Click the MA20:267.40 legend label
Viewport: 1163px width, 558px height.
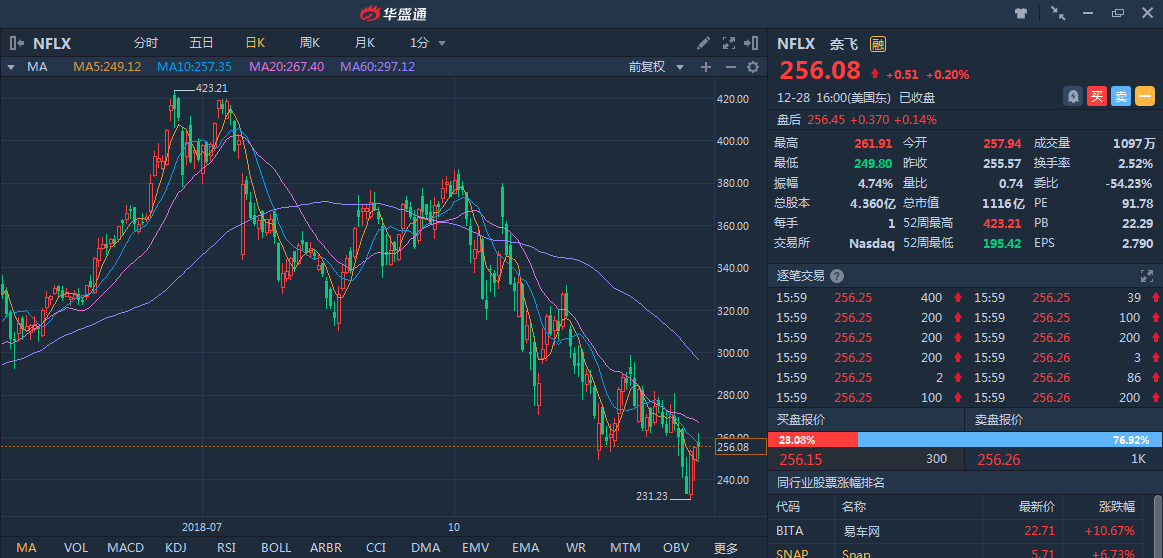coord(286,67)
